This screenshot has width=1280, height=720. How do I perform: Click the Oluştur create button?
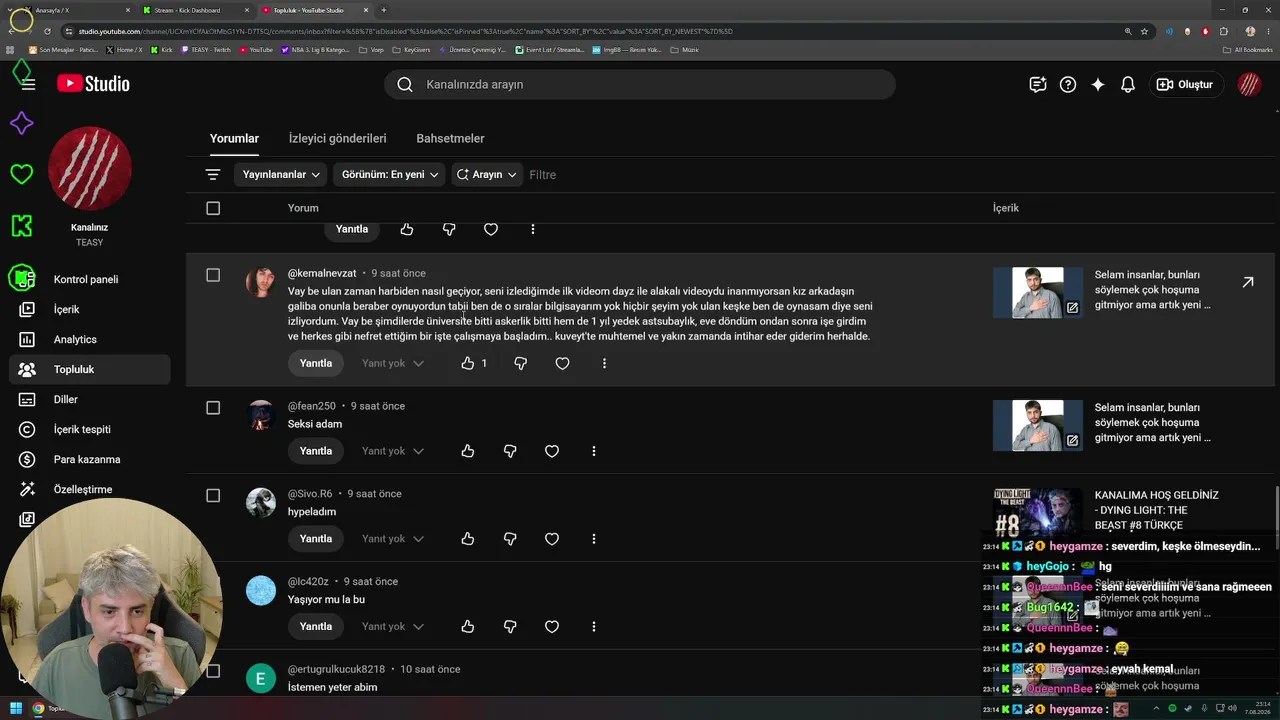click(1184, 85)
